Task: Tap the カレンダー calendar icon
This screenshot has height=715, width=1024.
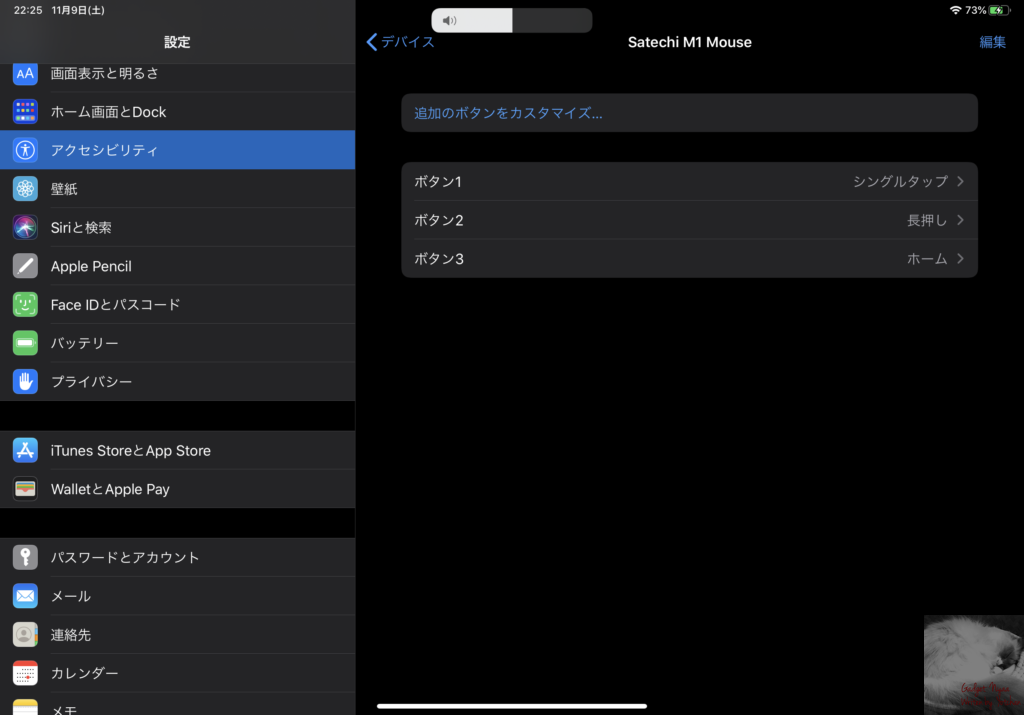Action: (25, 673)
